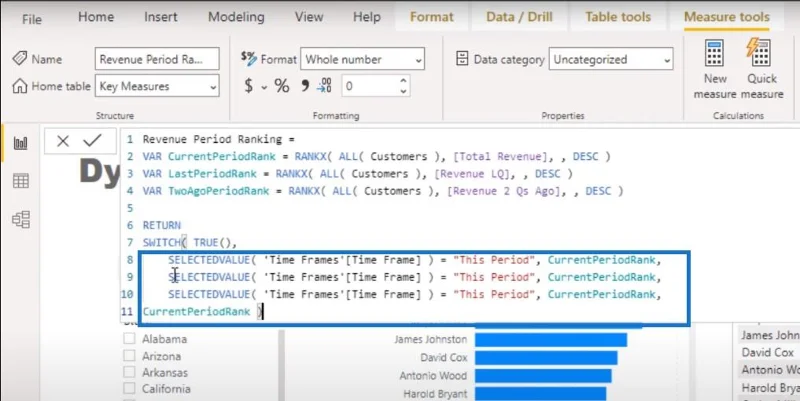Switch to the Home tab
The width and height of the screenshot is (800, 401).
96,17
